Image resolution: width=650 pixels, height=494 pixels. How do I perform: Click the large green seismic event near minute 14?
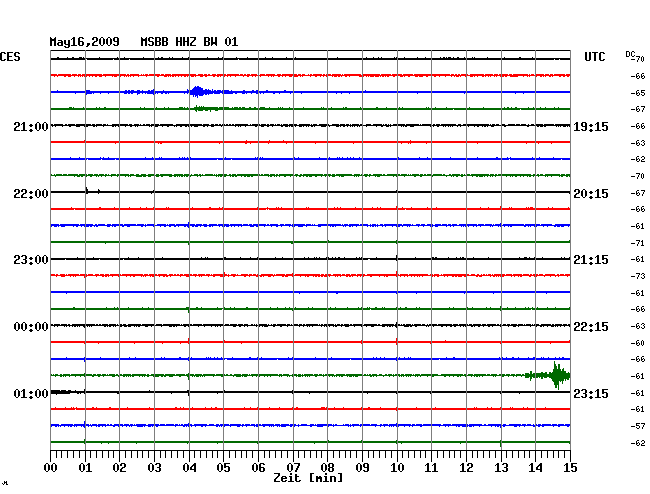[x=556, y=376]
